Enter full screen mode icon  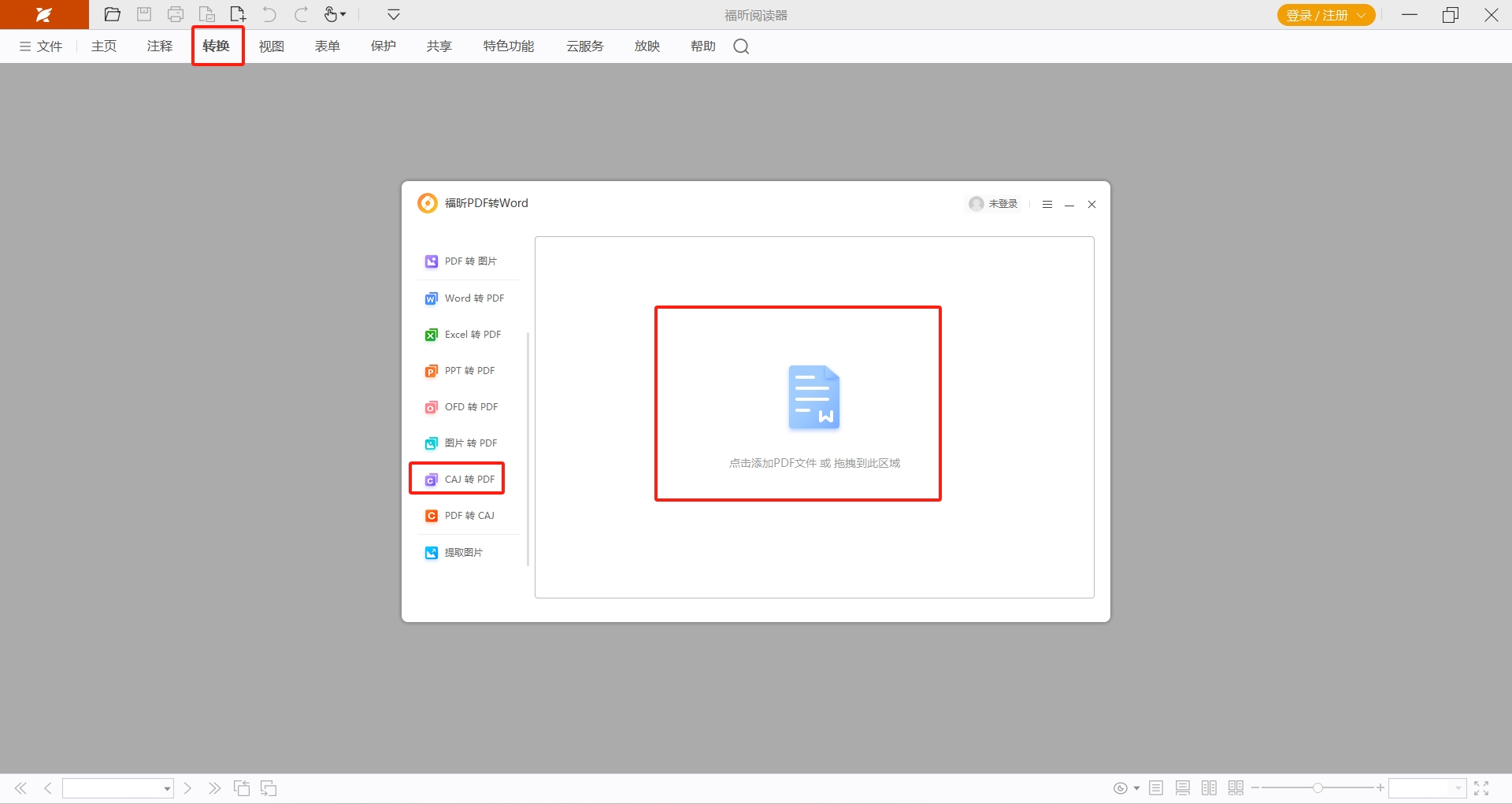click(x=1481, y=788)
